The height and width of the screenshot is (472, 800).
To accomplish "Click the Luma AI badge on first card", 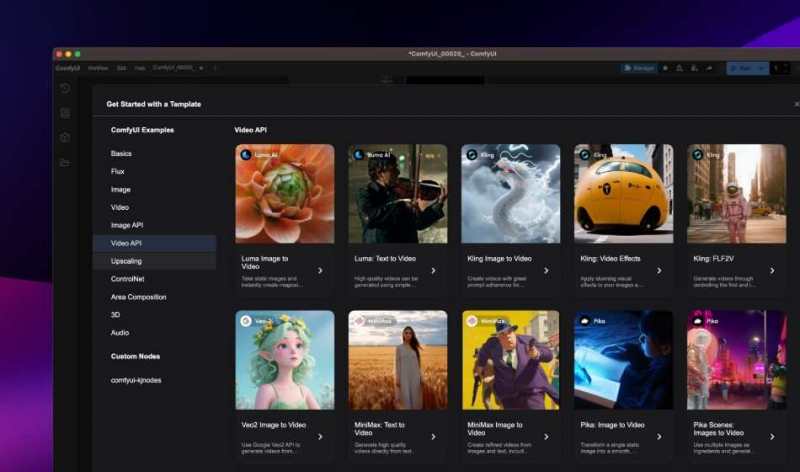I will pyautogui.click(x=258, y=155).
